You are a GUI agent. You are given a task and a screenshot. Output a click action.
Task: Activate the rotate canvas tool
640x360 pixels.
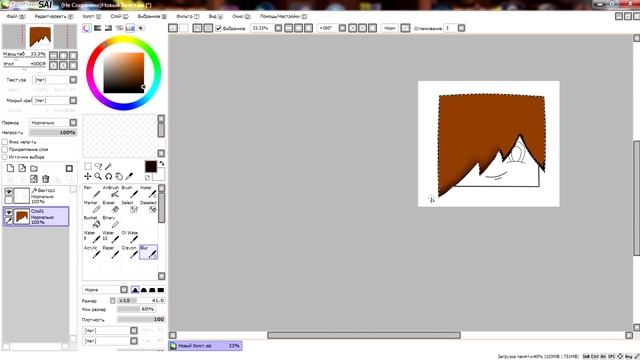click(108, 176)
